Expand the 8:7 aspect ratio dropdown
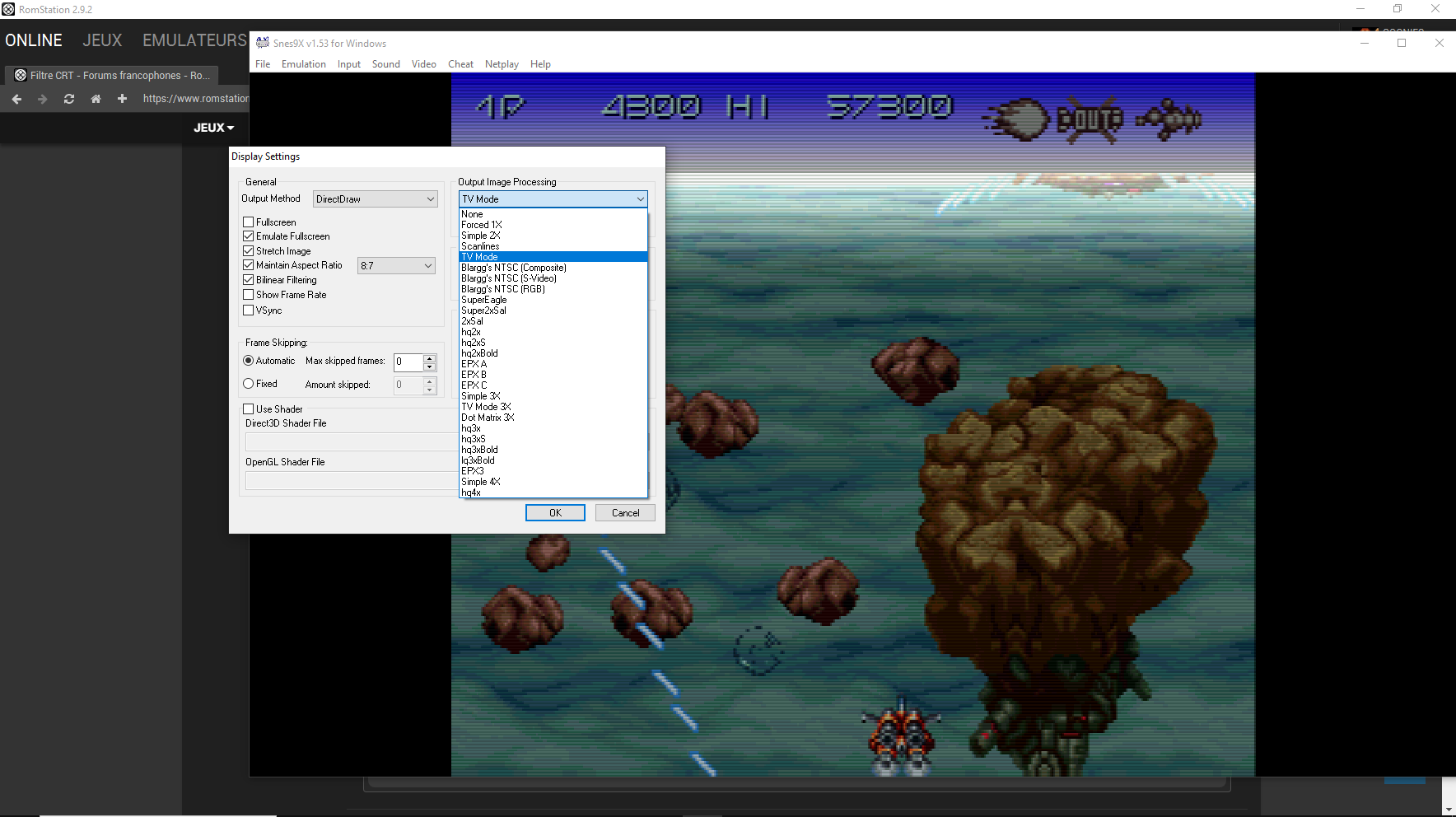This screenshot has height=817, width=1456. point(396,266)
